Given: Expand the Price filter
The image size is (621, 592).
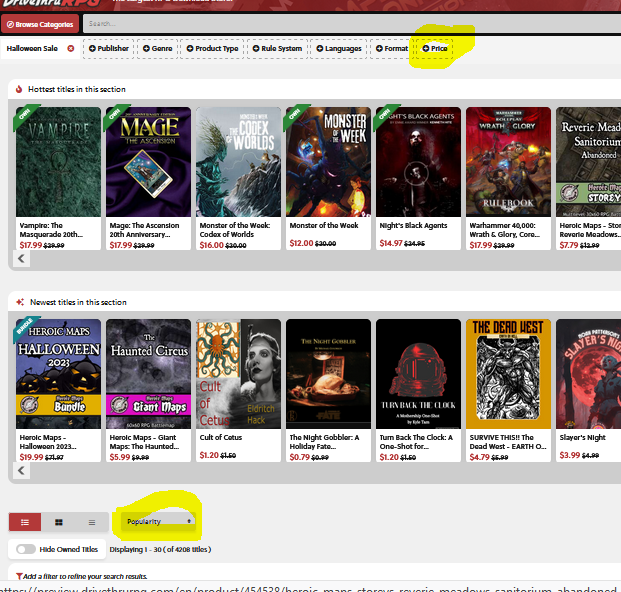Looking at the screenshot, I should (434, 48).
